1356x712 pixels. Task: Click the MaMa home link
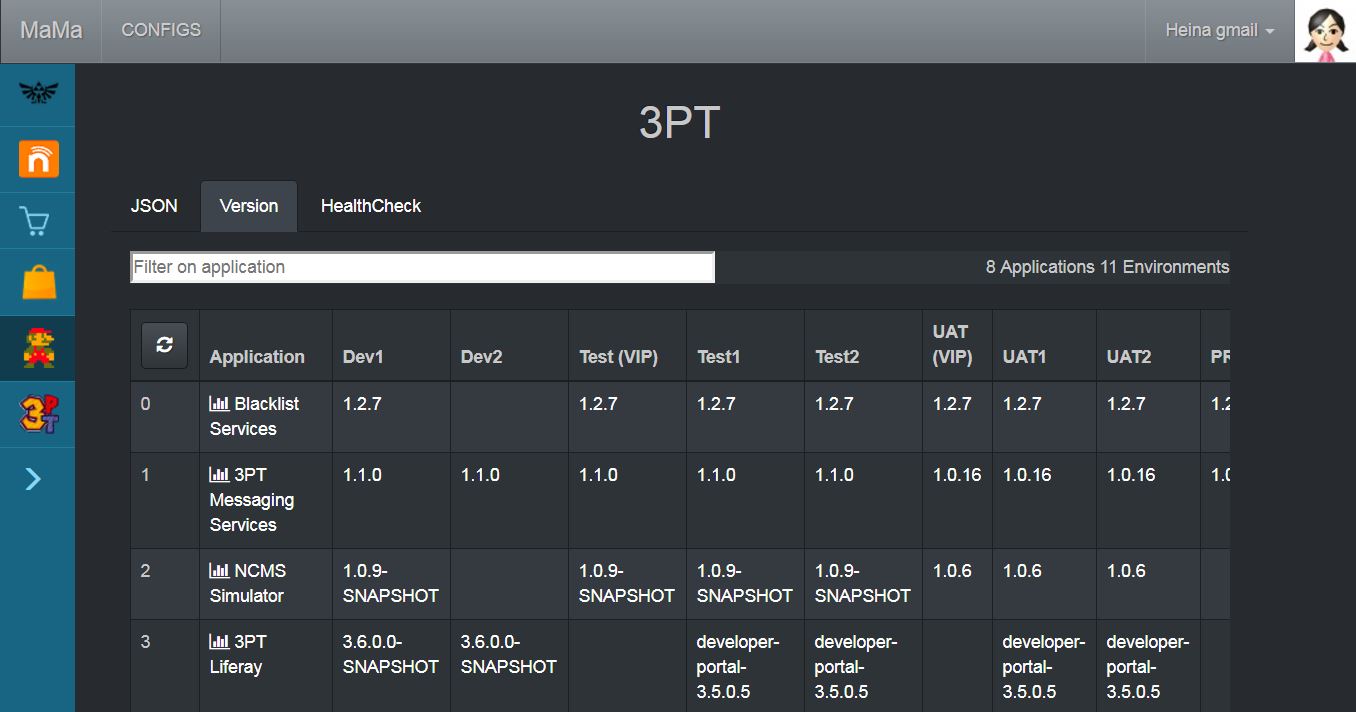[x=50, y=30]
